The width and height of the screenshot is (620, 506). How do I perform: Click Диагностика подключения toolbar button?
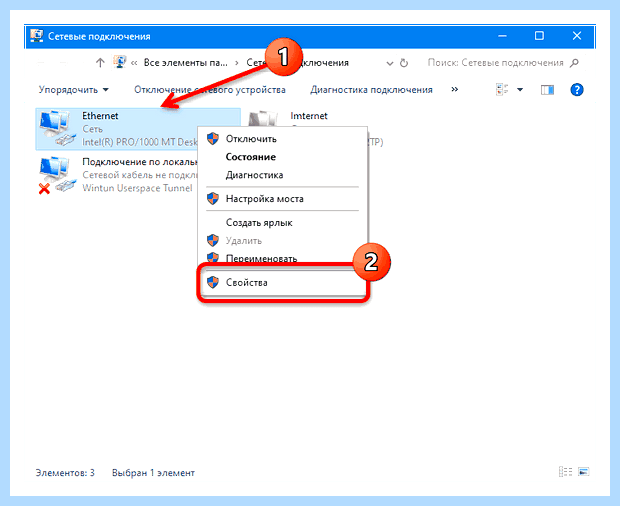[x=371, y=90]
